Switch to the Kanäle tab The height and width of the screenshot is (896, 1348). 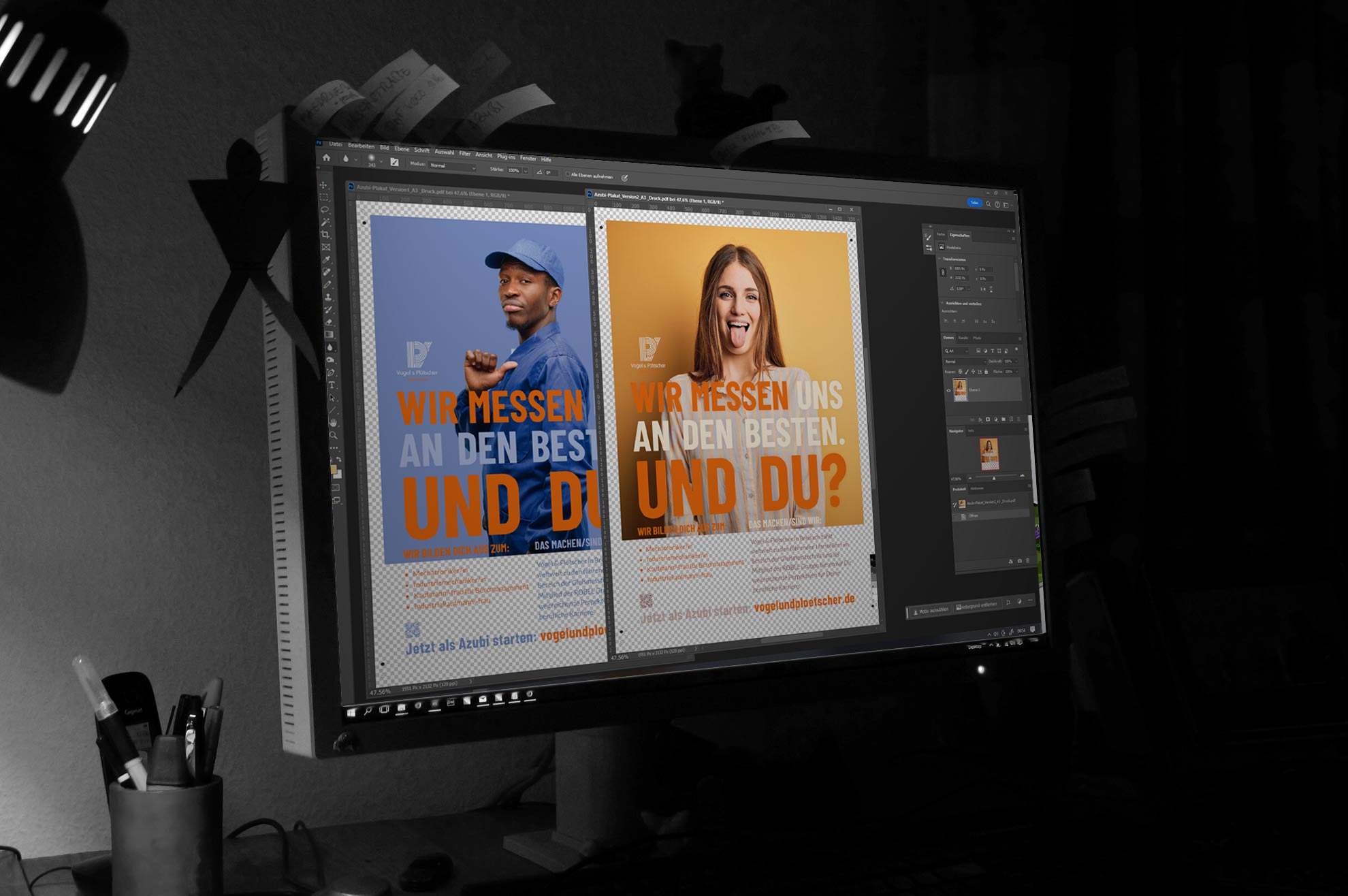coord(963,338)
